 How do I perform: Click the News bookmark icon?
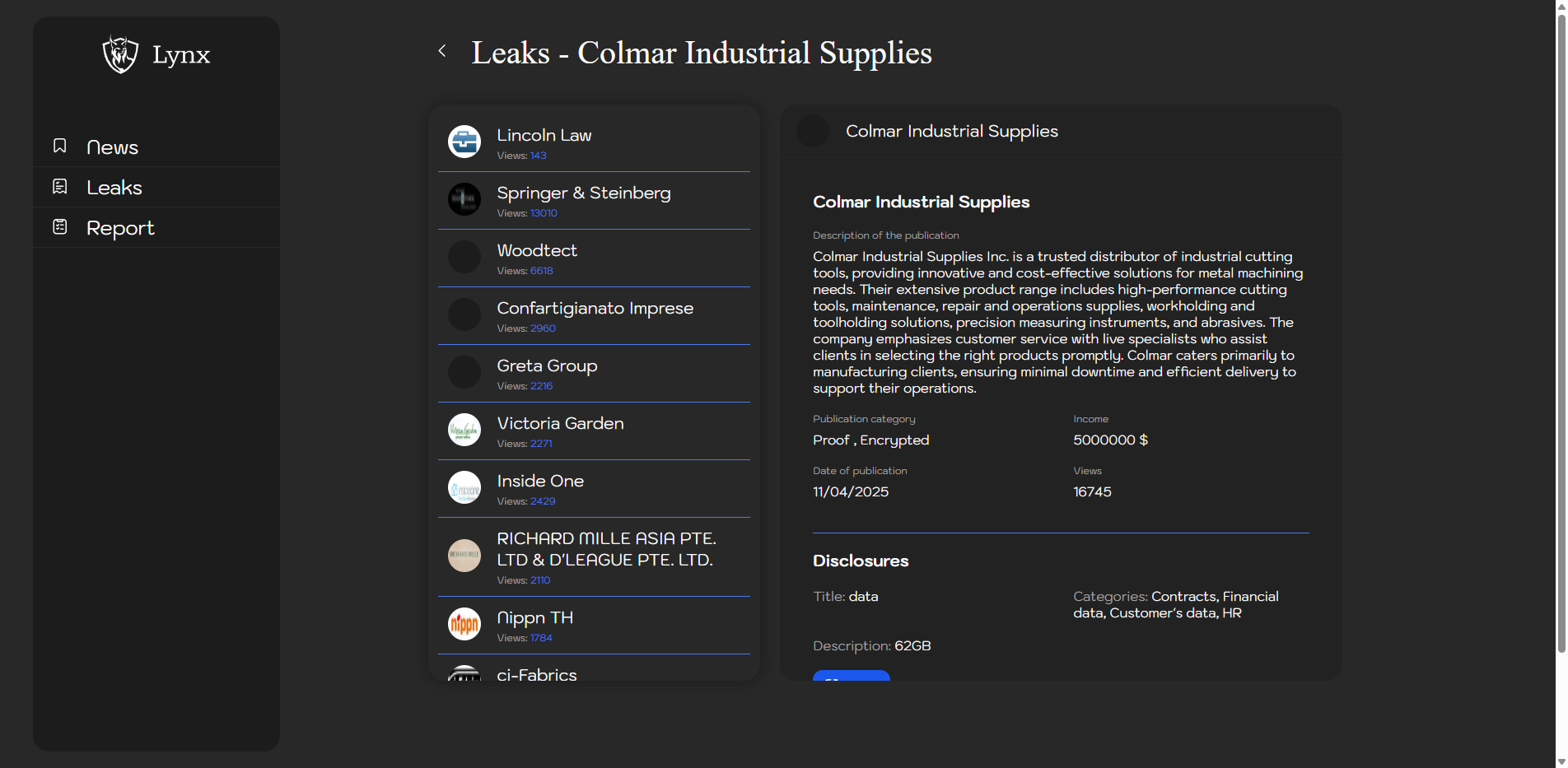pyautogui.click(x=60, y=147)
